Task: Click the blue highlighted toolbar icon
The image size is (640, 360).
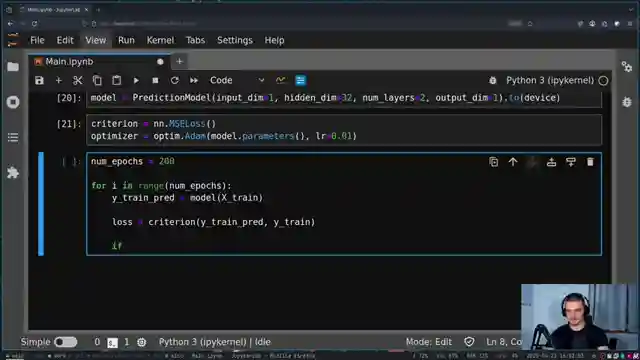Action: 300,80
